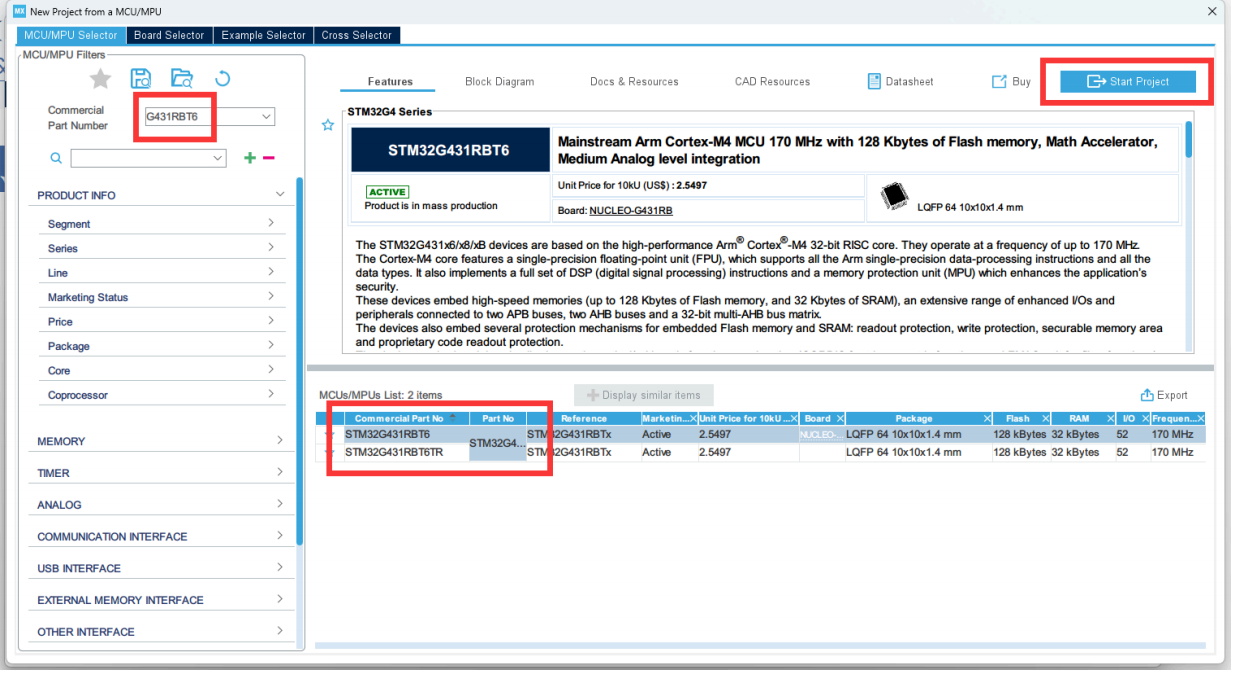Open the CAD Resources tab
This screenshot has height=676, width=1234.
pyautogui.click(x=772, y=82)
